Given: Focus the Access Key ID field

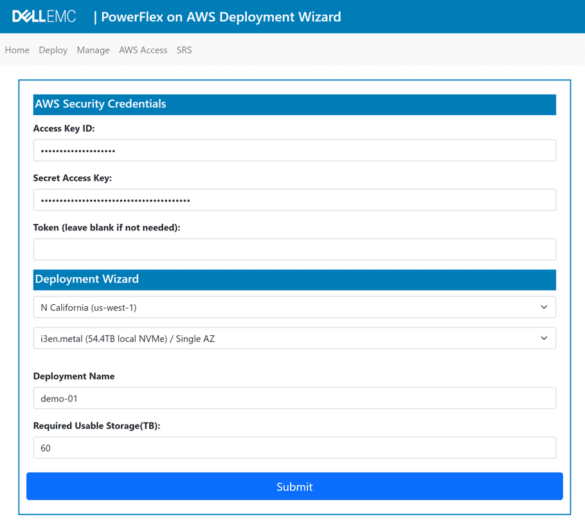Looking at the screenshot, I should (x=294, y=150).
